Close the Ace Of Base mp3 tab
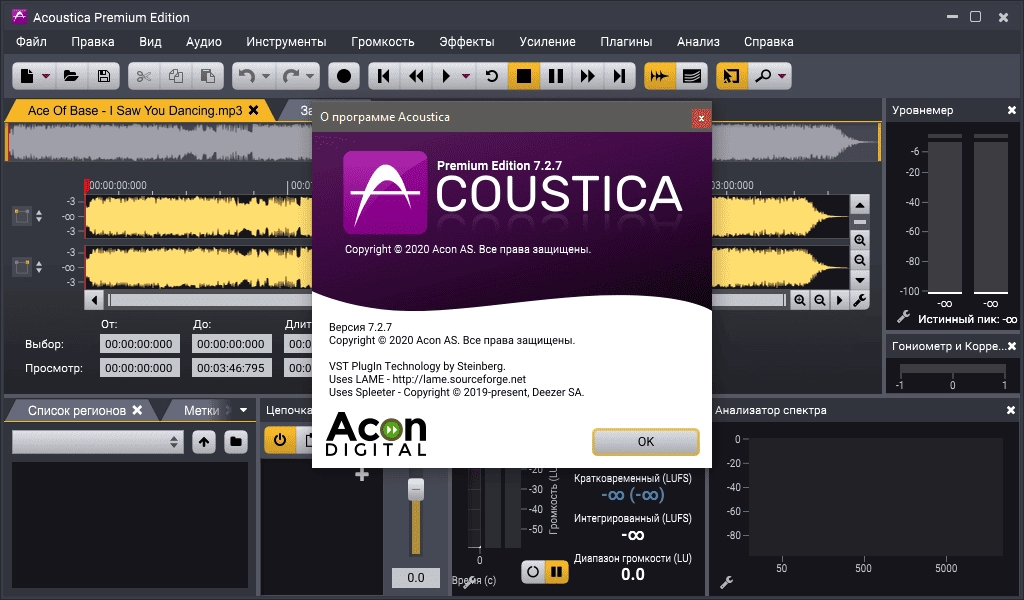The height and width of the screenshot is (600, 1024). pyautogui.click(x=253, y=110)
